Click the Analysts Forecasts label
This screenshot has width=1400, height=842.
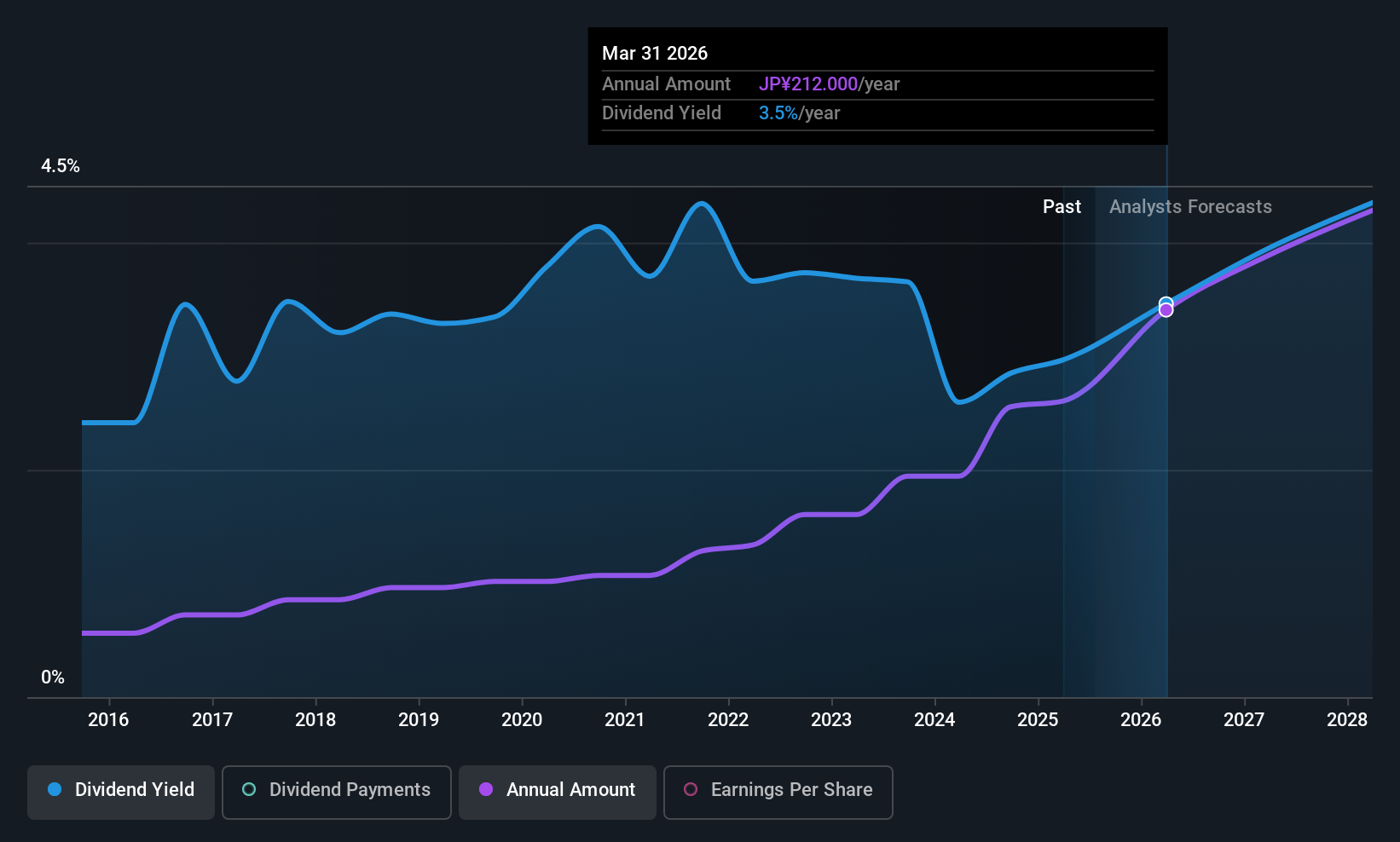click(1190, 206)
